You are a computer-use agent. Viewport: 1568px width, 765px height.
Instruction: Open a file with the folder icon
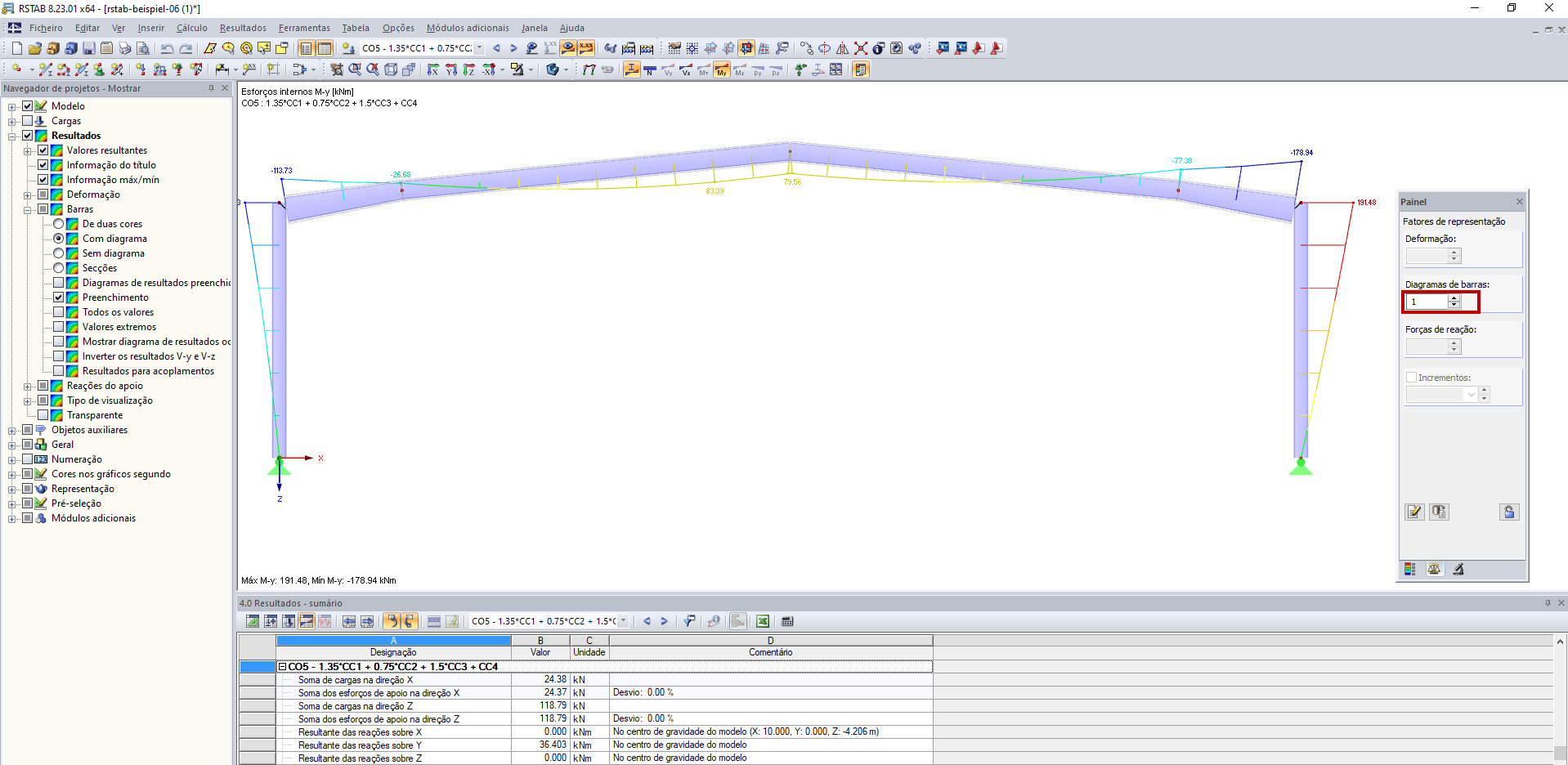(x=34, y=48)
